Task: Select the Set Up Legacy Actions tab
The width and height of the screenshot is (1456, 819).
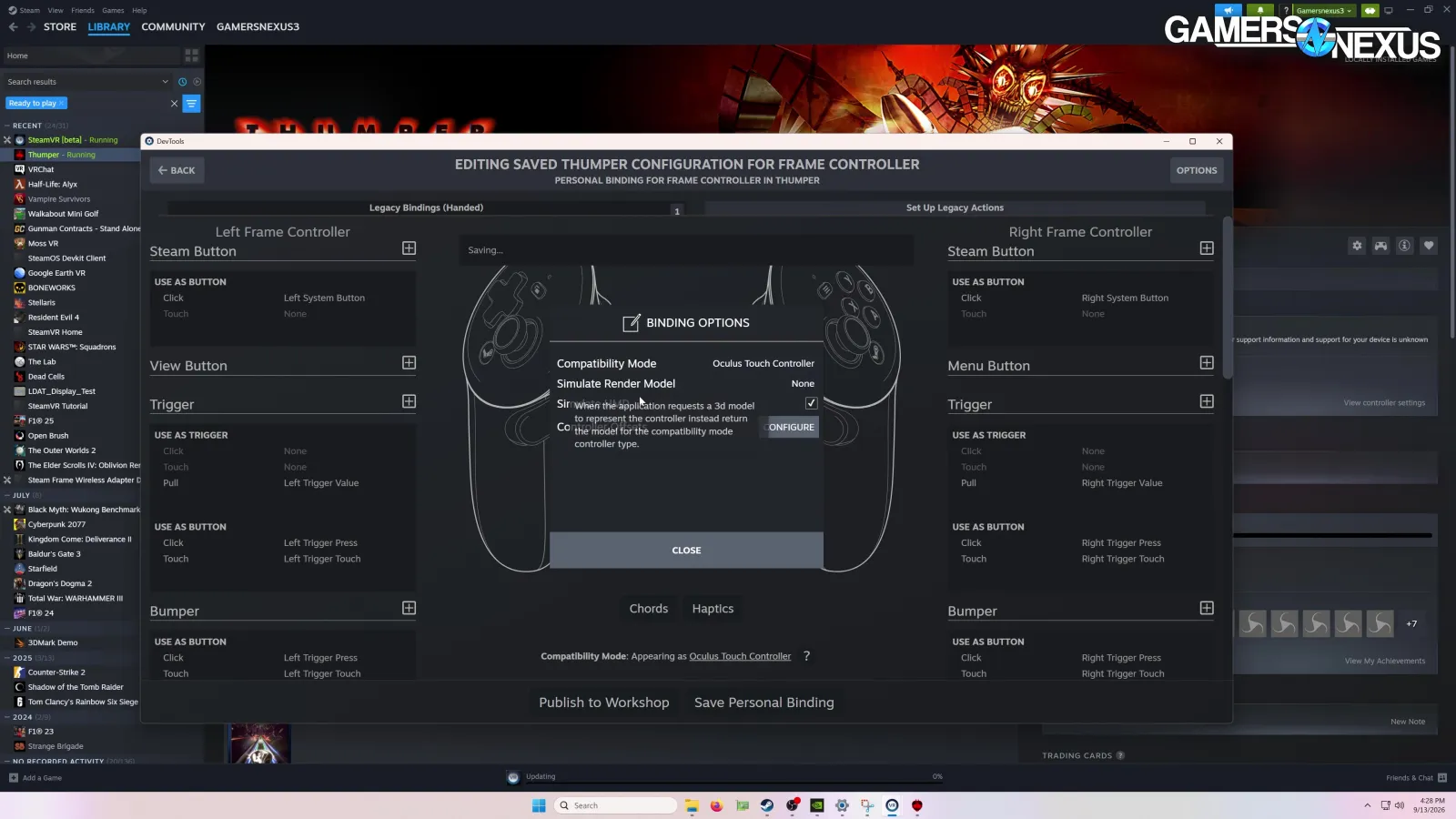Action: pos(955,207)
